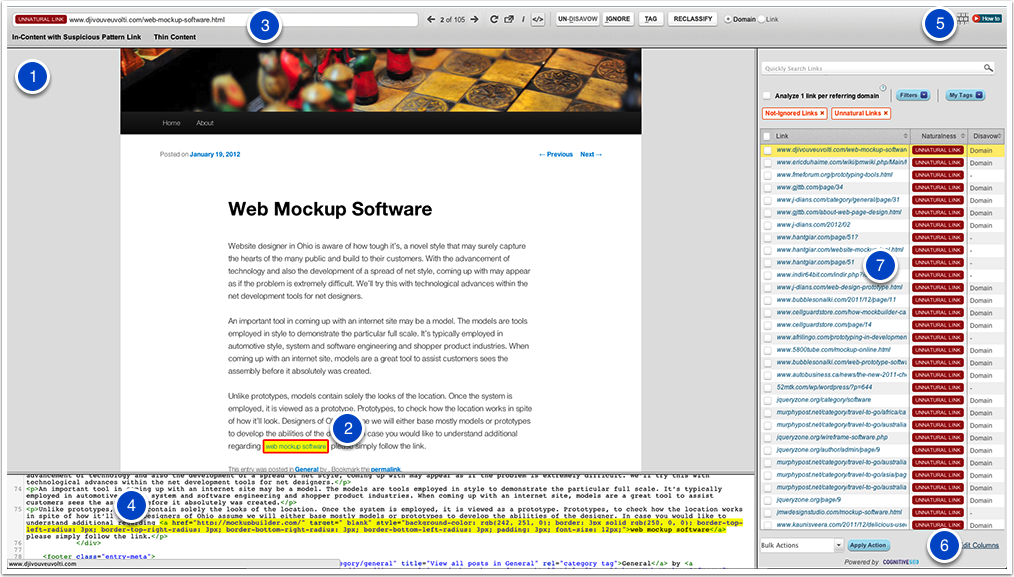1014x577 pixels.
Task: Reload the previewed page
Action: pyautogui.click(x=494, y=19)
